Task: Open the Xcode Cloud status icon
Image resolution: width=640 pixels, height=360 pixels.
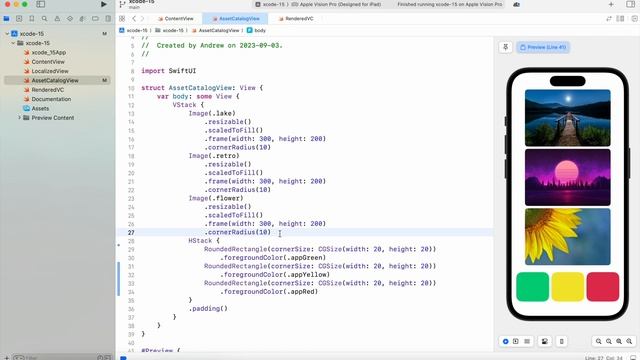Action: pos(516,4)
